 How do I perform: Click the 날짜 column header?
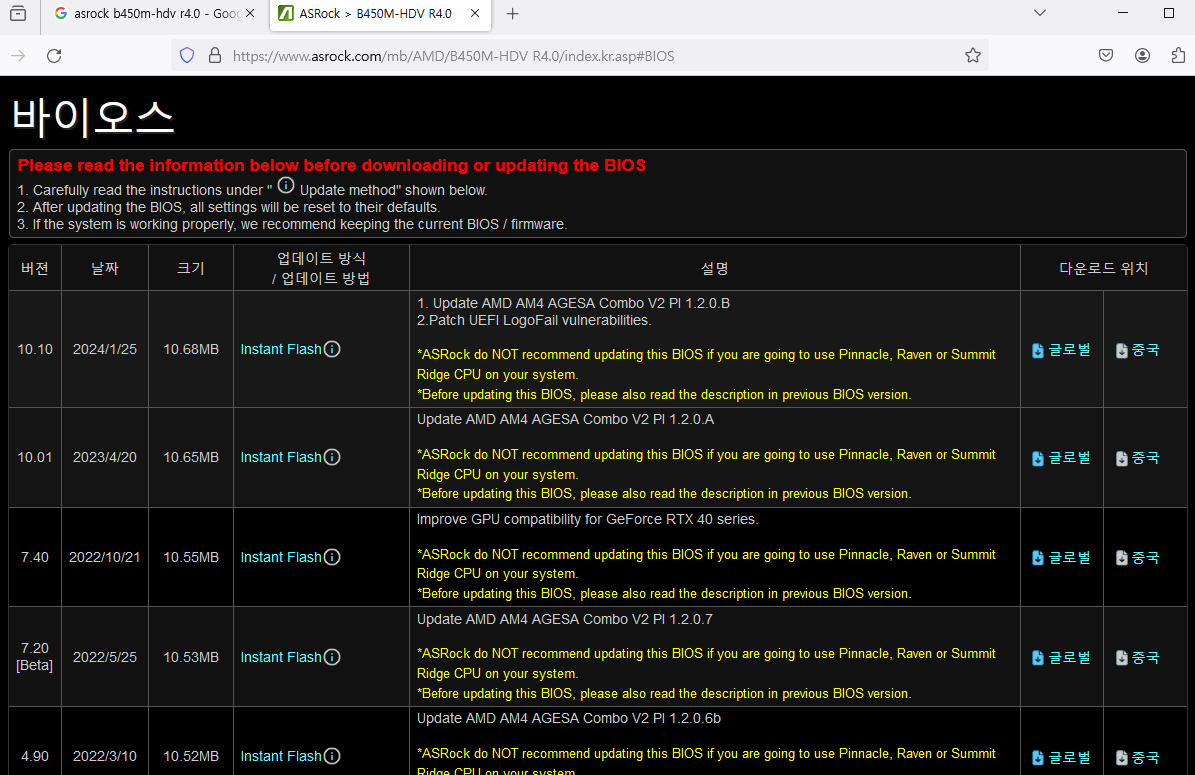(x=105, y=268)
